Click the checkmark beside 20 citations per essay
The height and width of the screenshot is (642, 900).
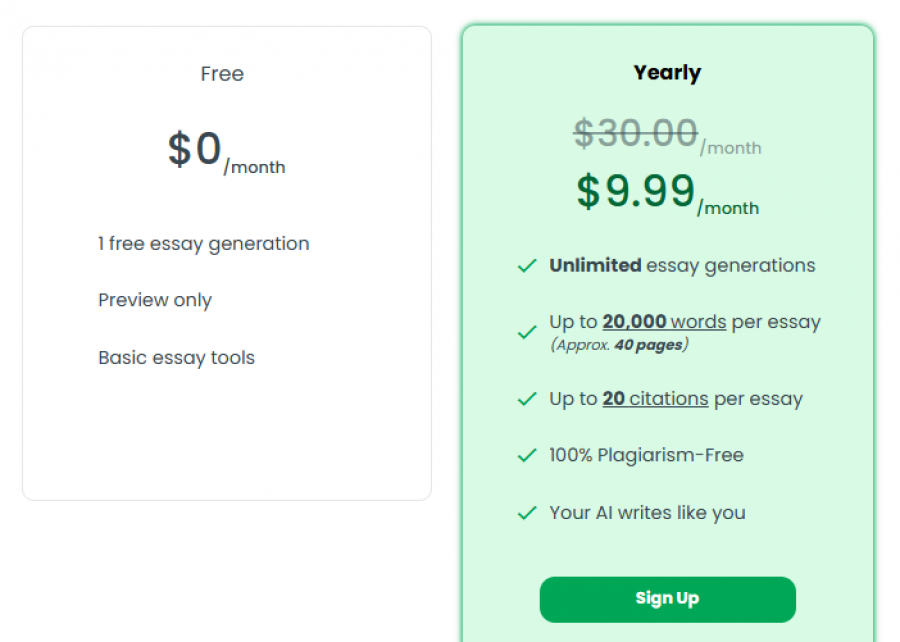pos(527,399)
